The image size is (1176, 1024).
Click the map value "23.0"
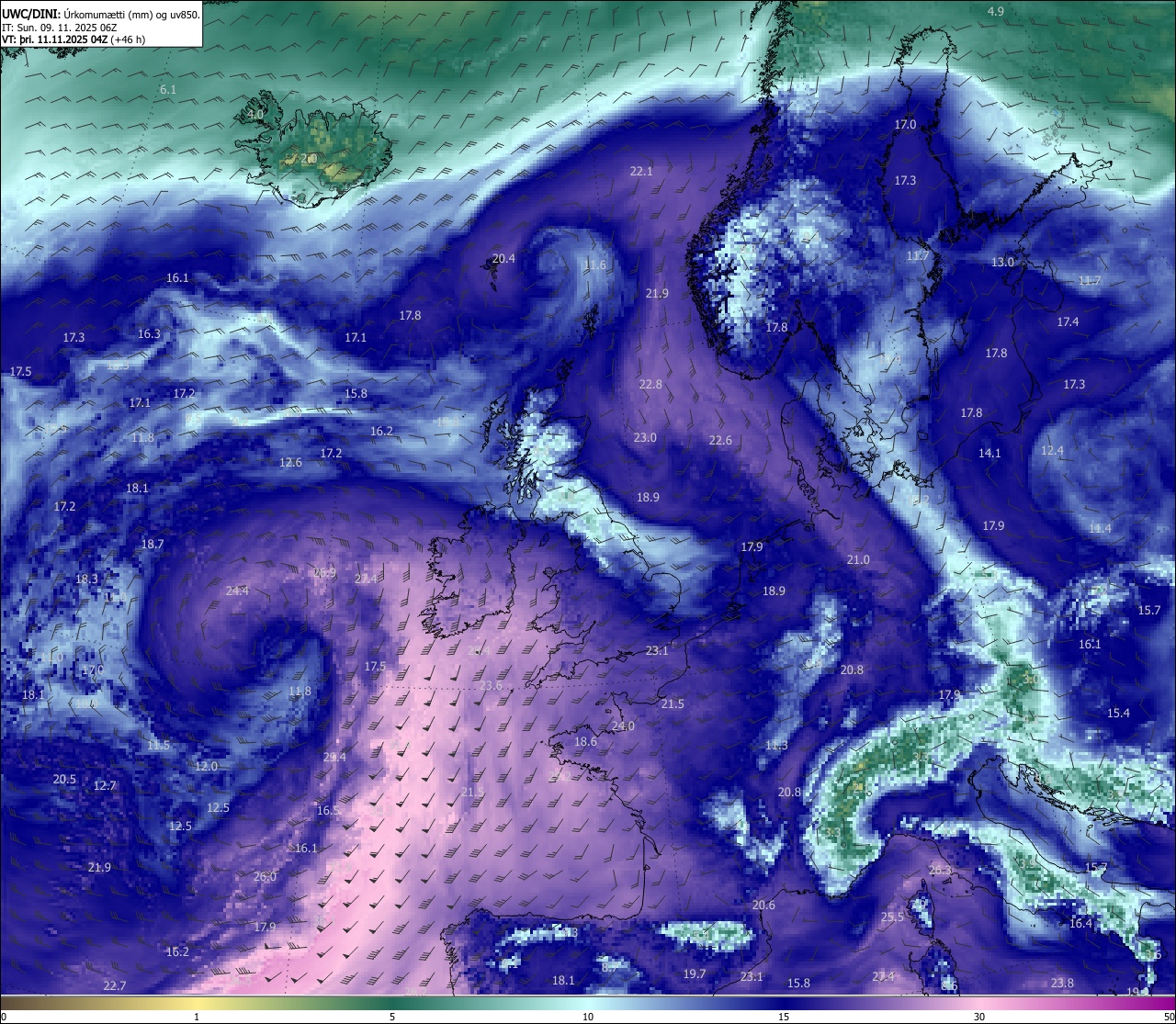pyautogui.click(x=645, y=437)
